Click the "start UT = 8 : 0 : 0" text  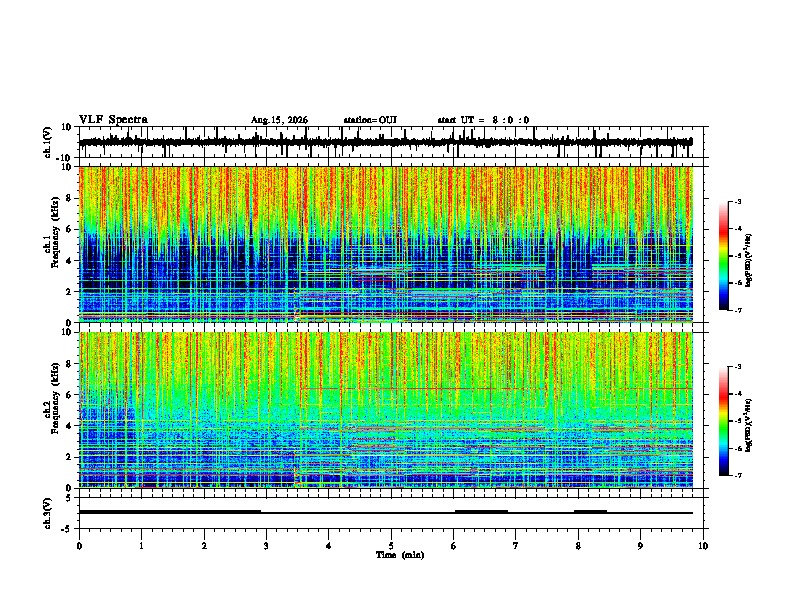(483, 120)
